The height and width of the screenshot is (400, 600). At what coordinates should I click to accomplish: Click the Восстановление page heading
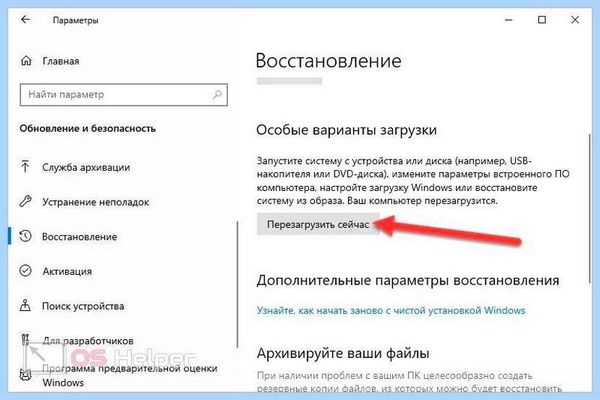pyautogui.click(x=328, y=61)
